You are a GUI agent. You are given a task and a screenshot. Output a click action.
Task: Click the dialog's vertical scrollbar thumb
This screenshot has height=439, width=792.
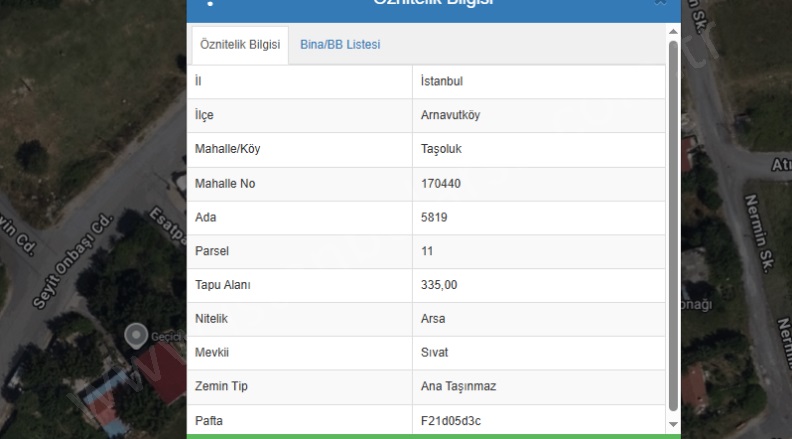673,220
